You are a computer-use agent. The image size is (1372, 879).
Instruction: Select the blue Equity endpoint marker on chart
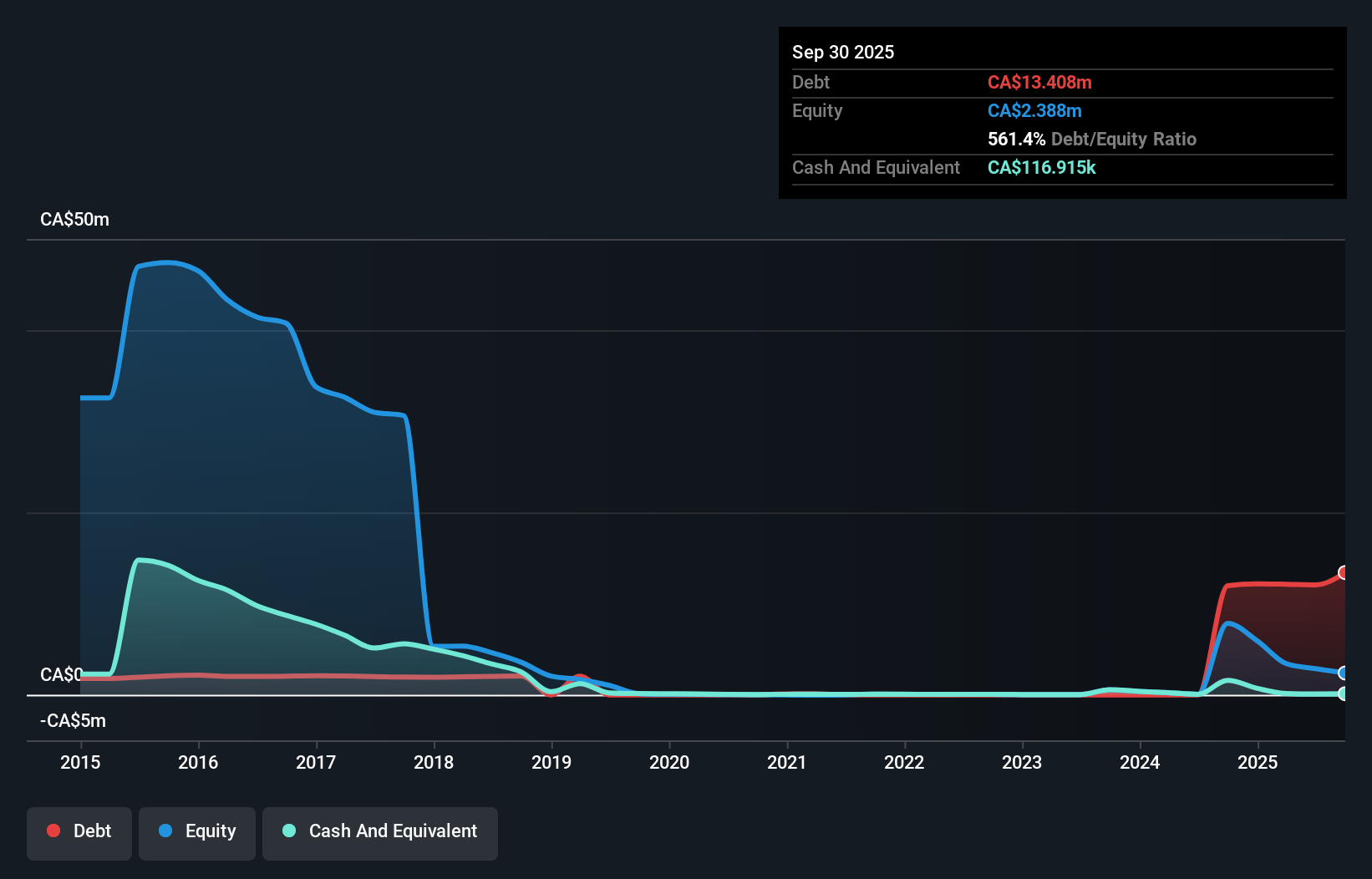1344,673
